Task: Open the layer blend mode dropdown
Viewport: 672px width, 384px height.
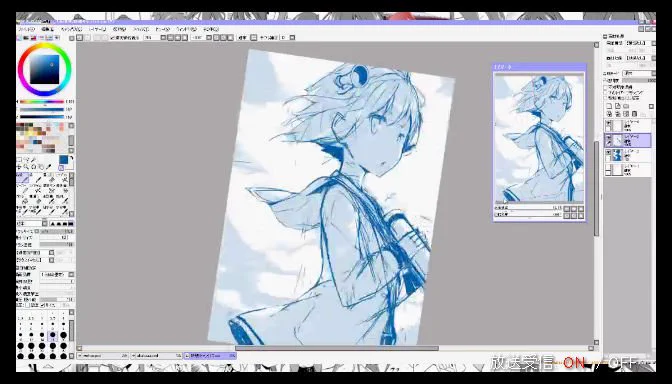Action: 639,73
